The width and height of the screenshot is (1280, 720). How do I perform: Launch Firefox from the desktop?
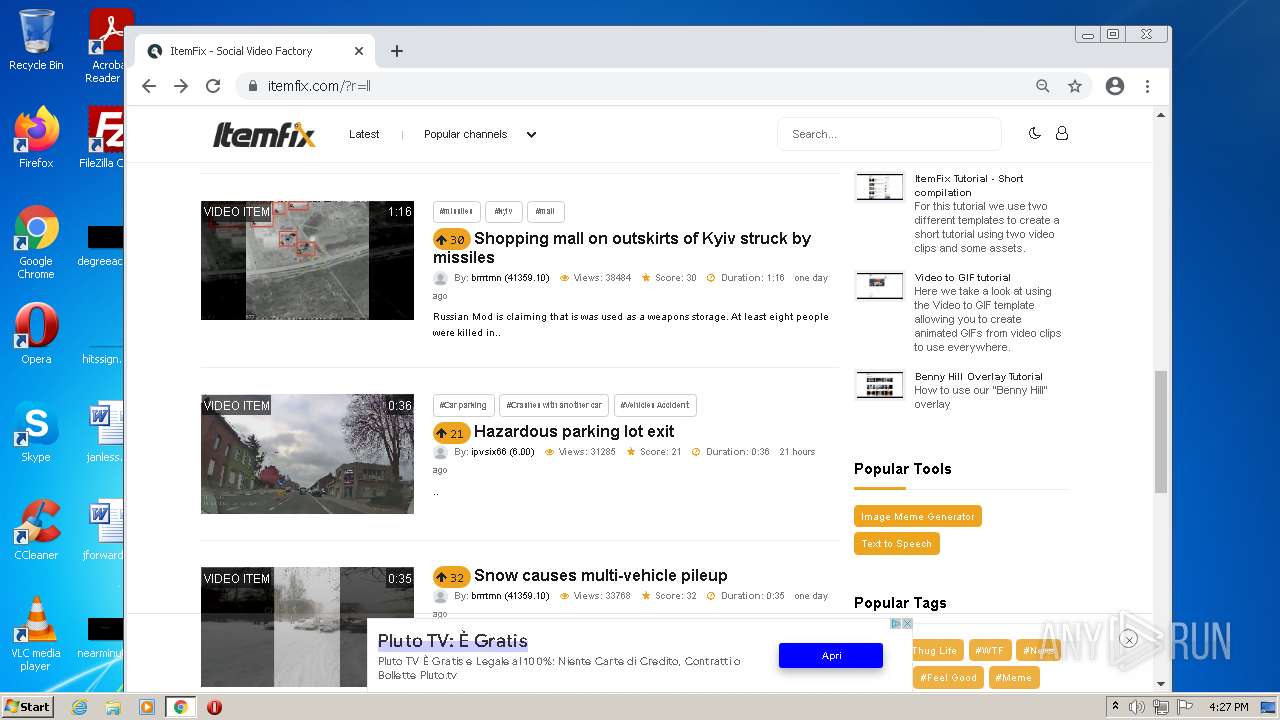coord(36,137)
